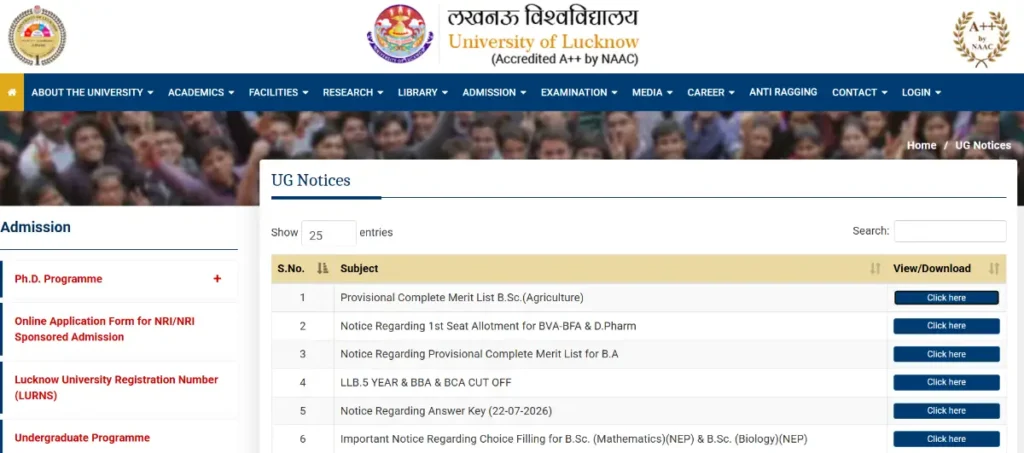Open Online Application Form for NRI link

pyautogui.click(x=104, y=329)
